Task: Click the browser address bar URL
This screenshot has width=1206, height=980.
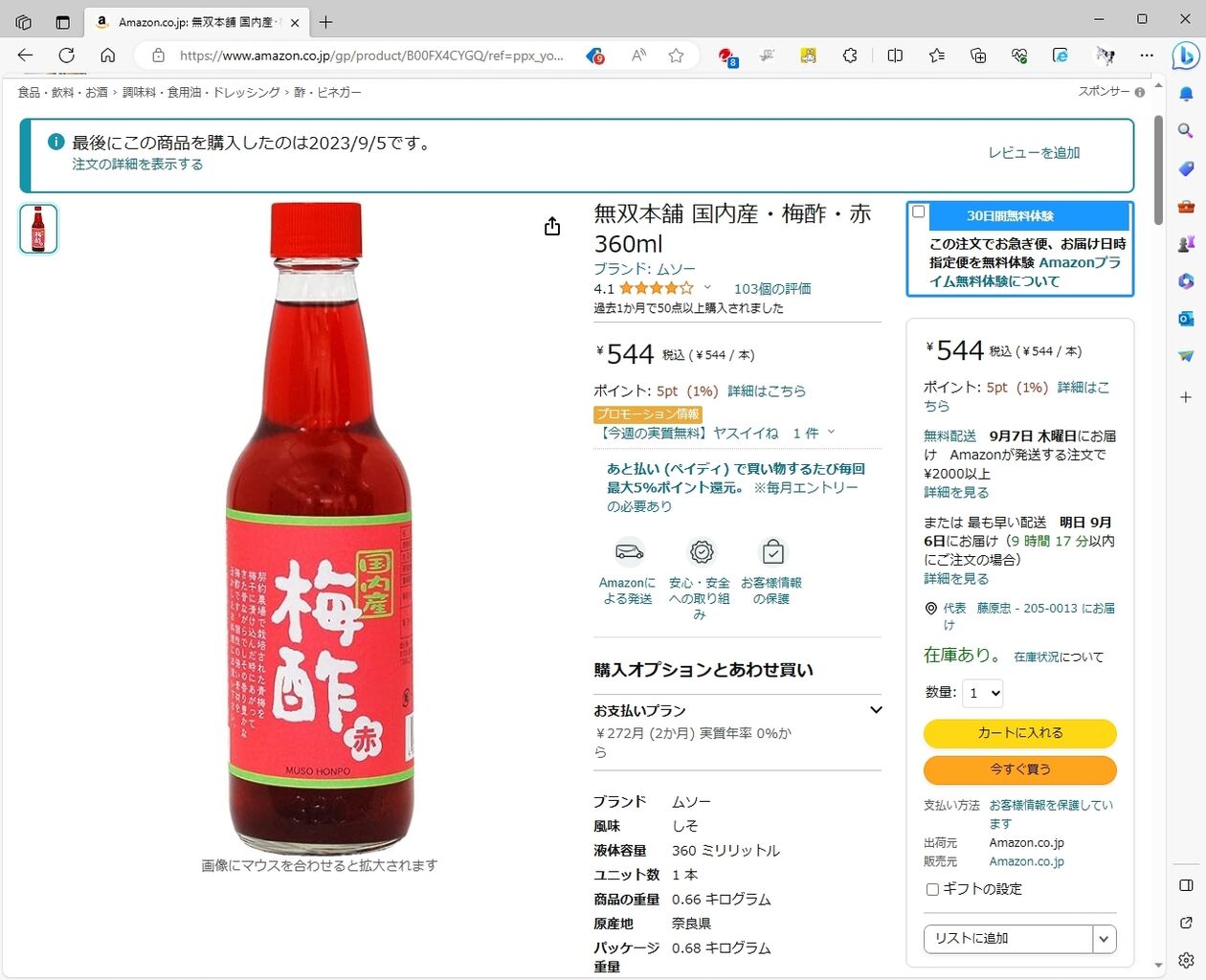Action: click(x=371, y=56)
